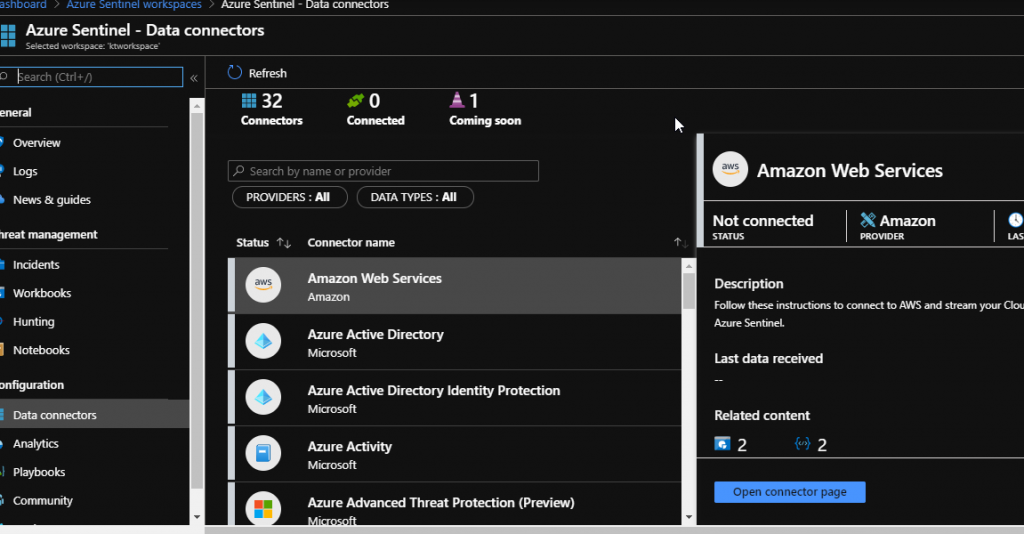Open the PROVIDERS filter dropdown

289,197
